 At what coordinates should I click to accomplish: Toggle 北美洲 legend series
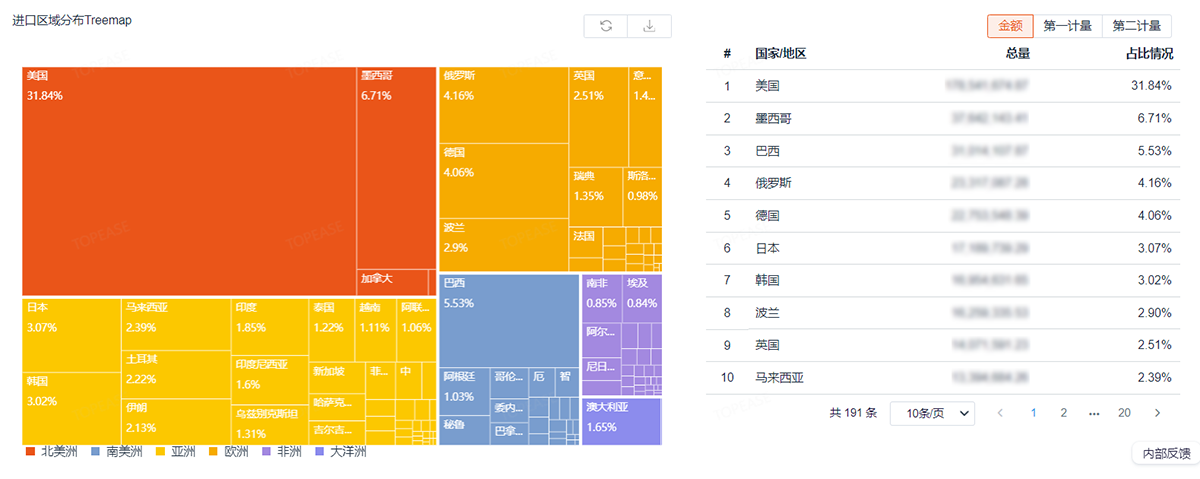pyautogui.click(x=51, y=453)
